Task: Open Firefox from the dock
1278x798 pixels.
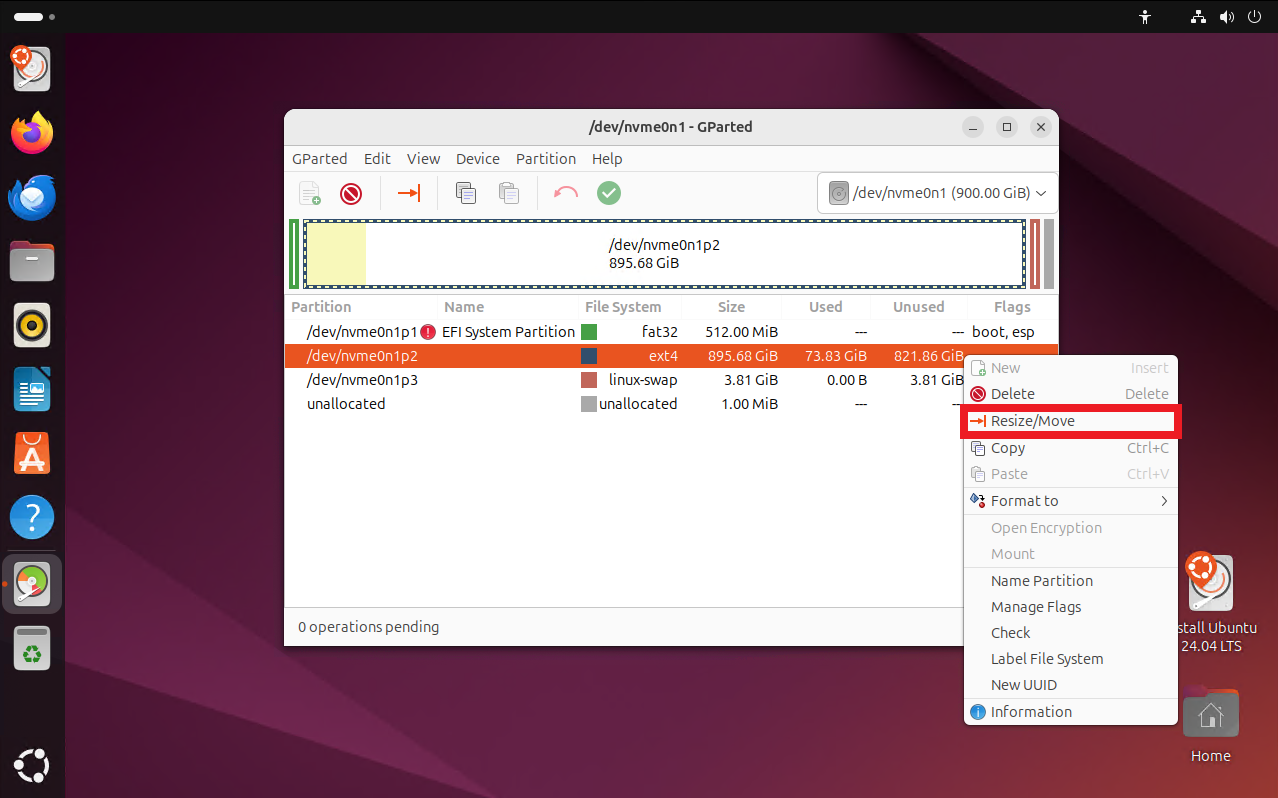Action: click(x=32, y=132)
